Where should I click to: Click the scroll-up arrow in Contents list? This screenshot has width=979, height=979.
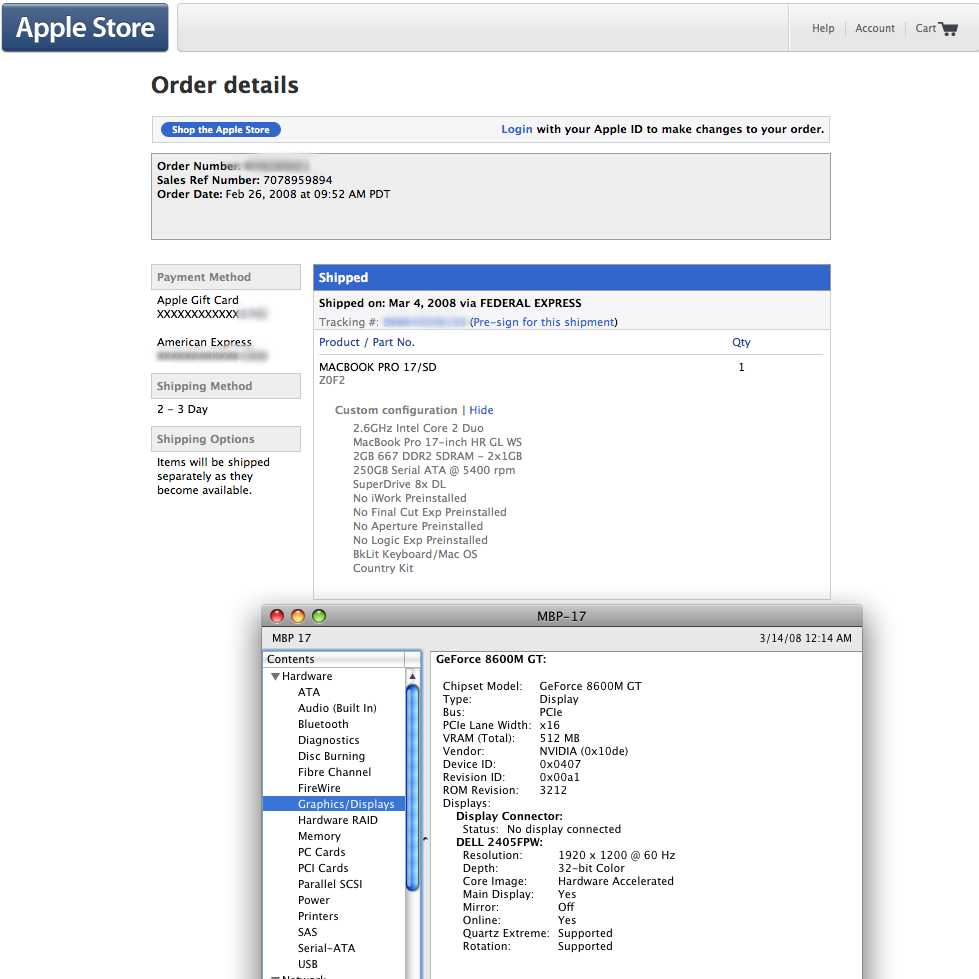[x=412, y=676]
